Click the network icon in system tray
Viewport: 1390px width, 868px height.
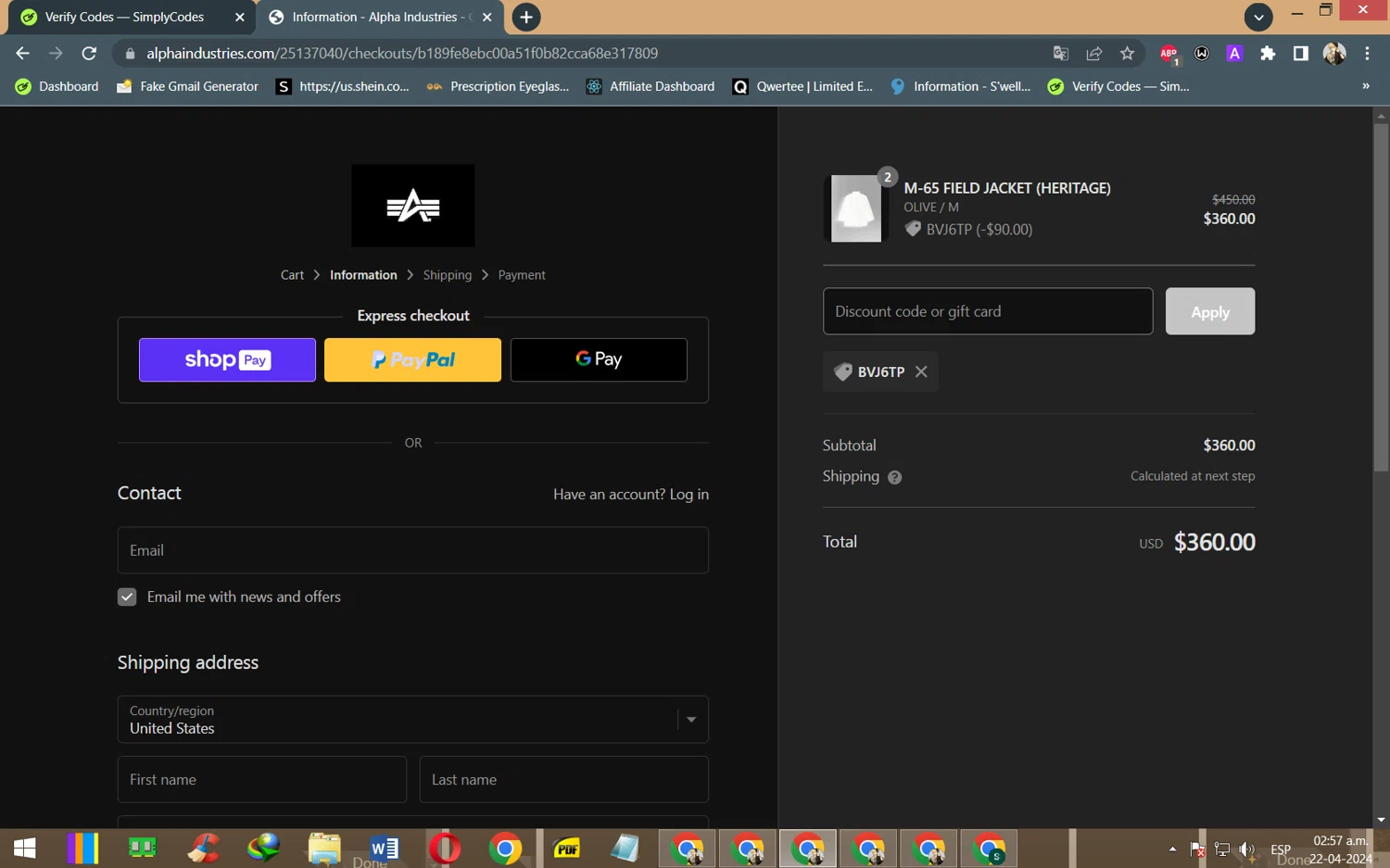pyautogui.click(x=1222, y=849)
